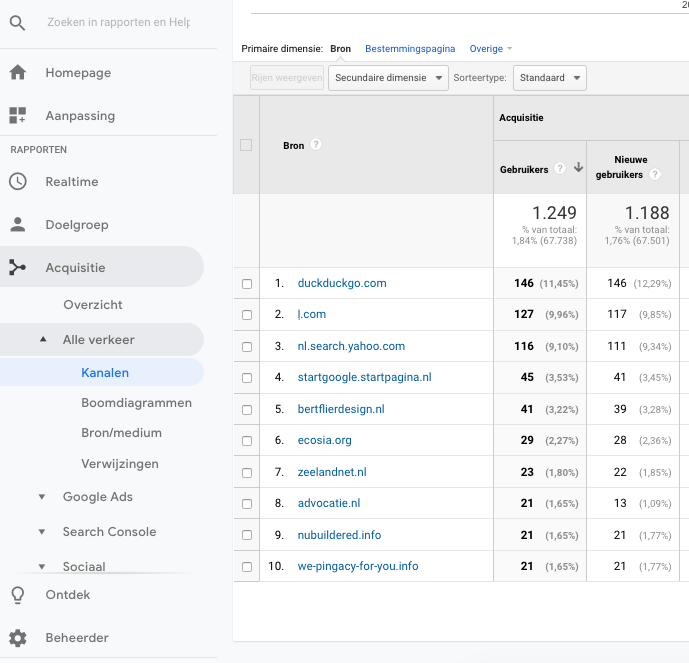Go to Acquisitie Overzicht
The width and height of the screenshot is (689, 663).
click(93, 304)
